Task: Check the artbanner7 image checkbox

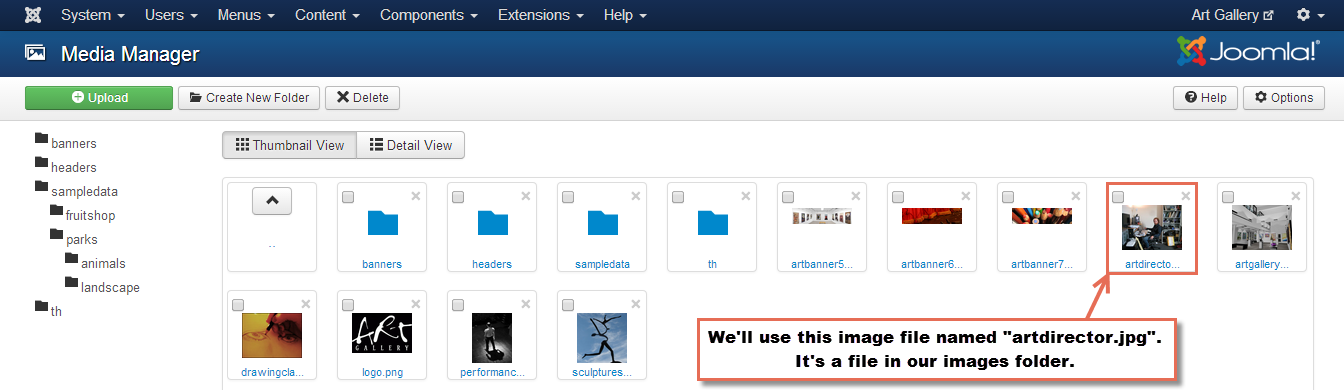Action: point(1008,197)
